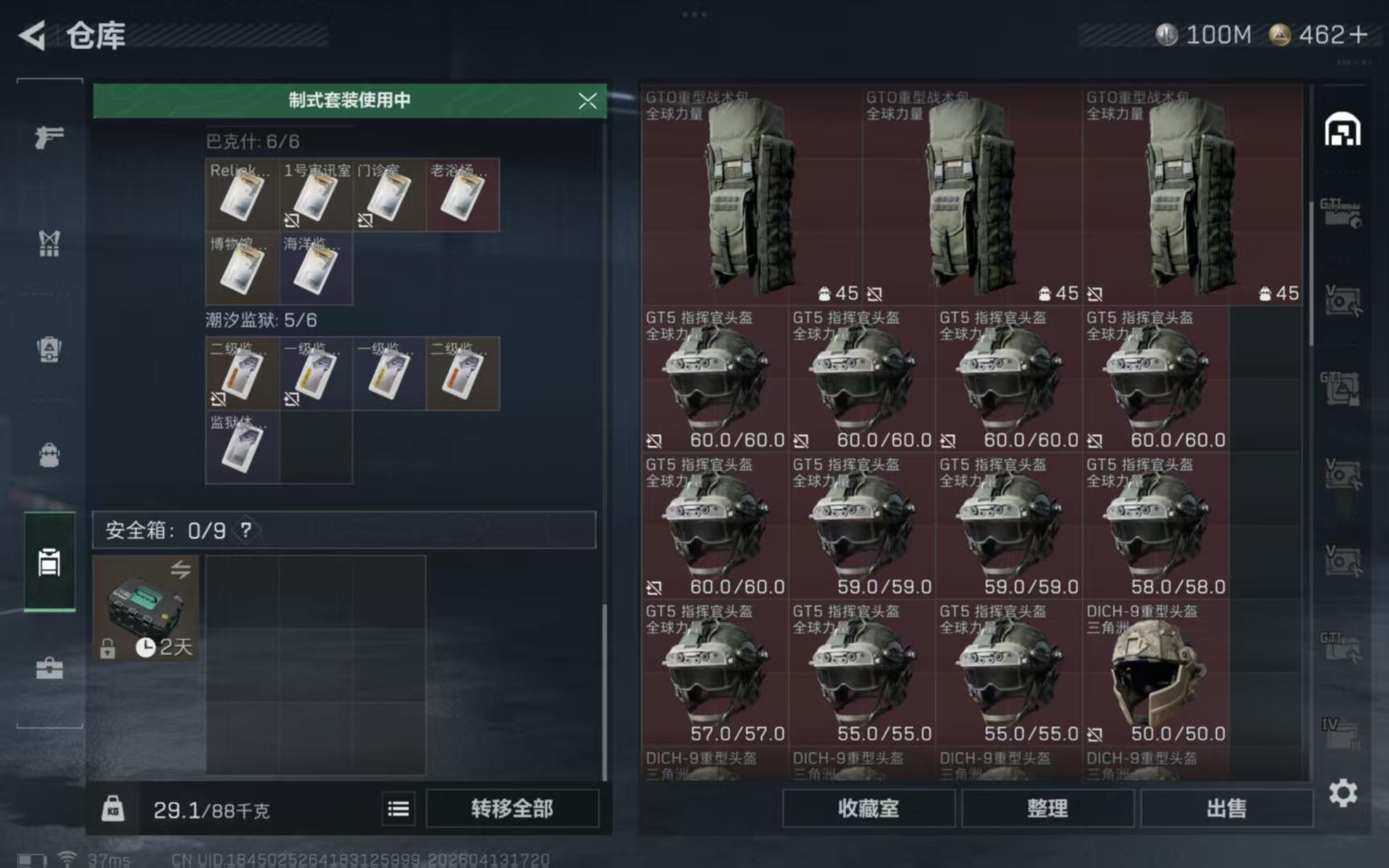Click the question mark next to 安全箱
Image resolution: width=1389 pixels, height=868 pixels.
pos(246,530)
